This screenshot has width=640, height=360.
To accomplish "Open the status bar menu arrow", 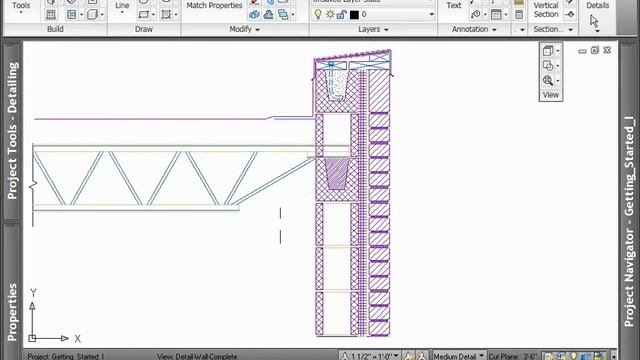I will coord(613,357).
